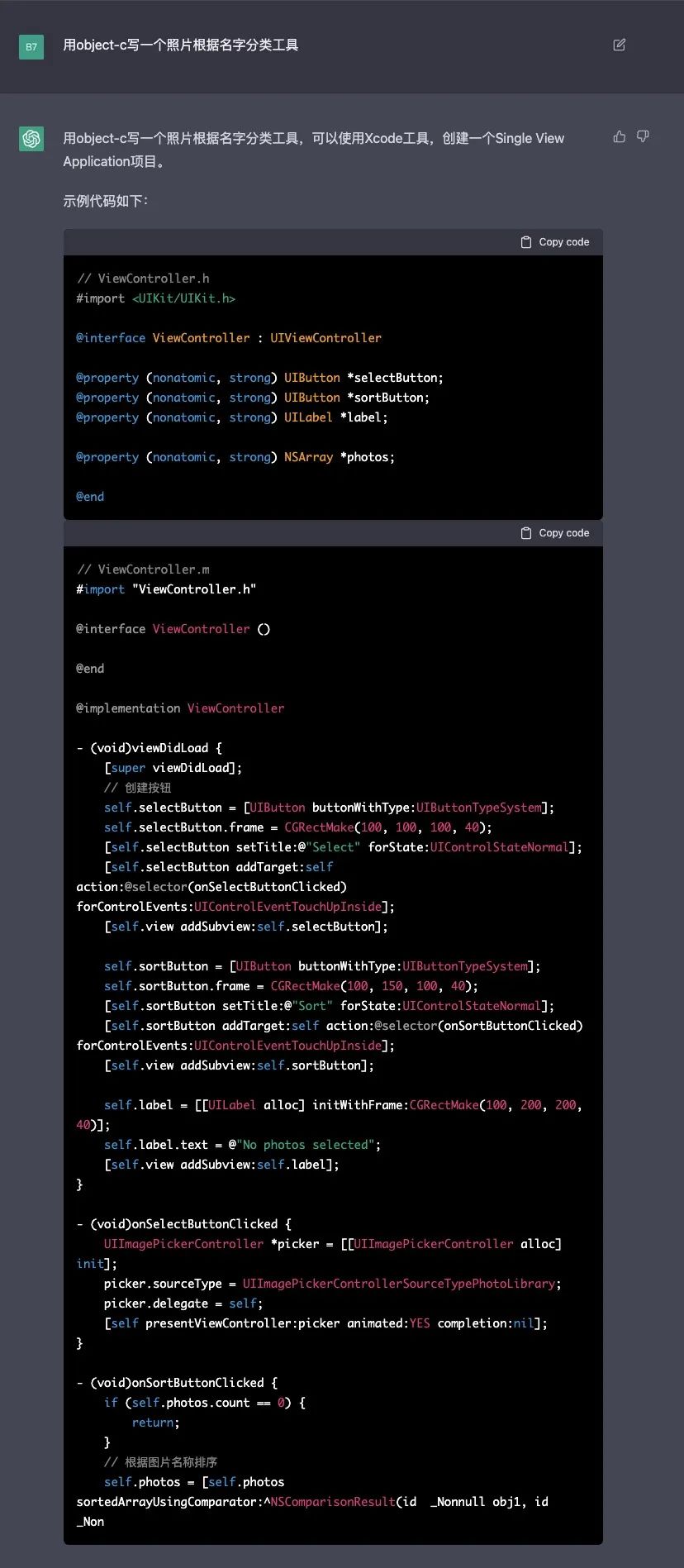Click the '// 根据图片名称排序' comment
The image size is (684, 1568).
point(161,1462)
